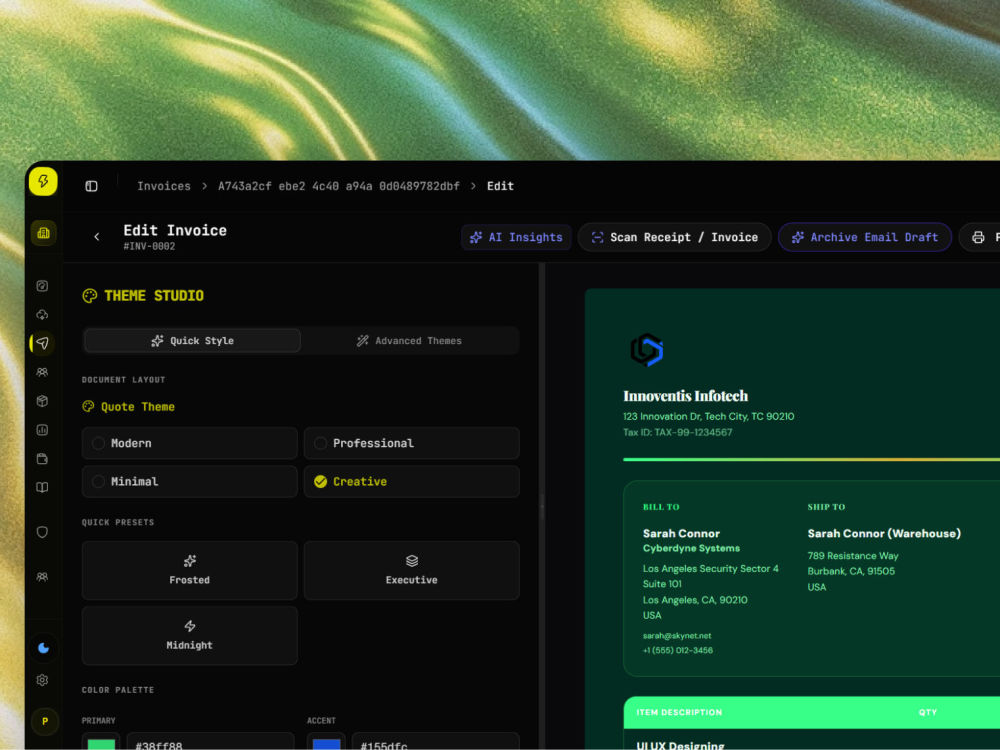Open the upper people group icon in sidebar

click(42, 372)
